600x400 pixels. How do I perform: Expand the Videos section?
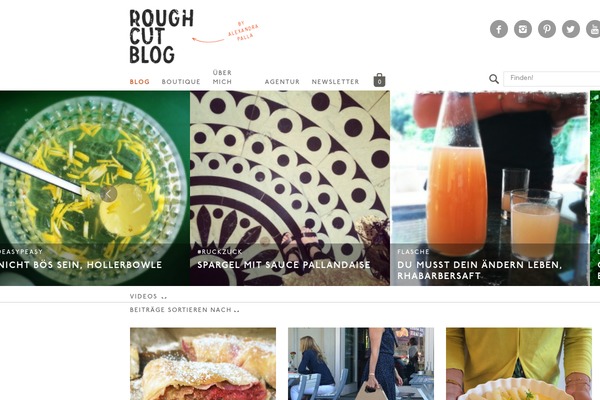[148, 296]
